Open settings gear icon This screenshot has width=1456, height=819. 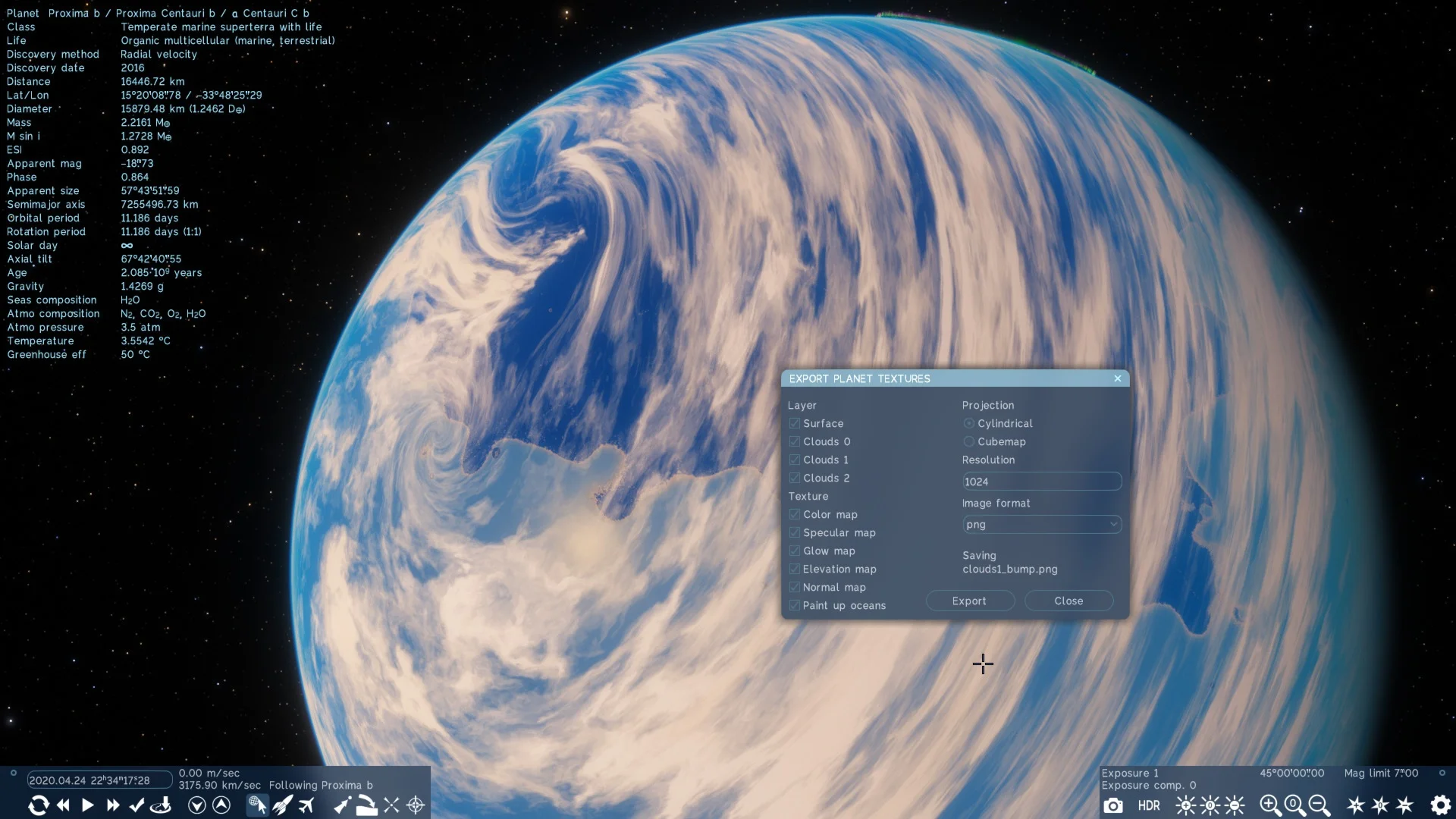pos(1440,805)
